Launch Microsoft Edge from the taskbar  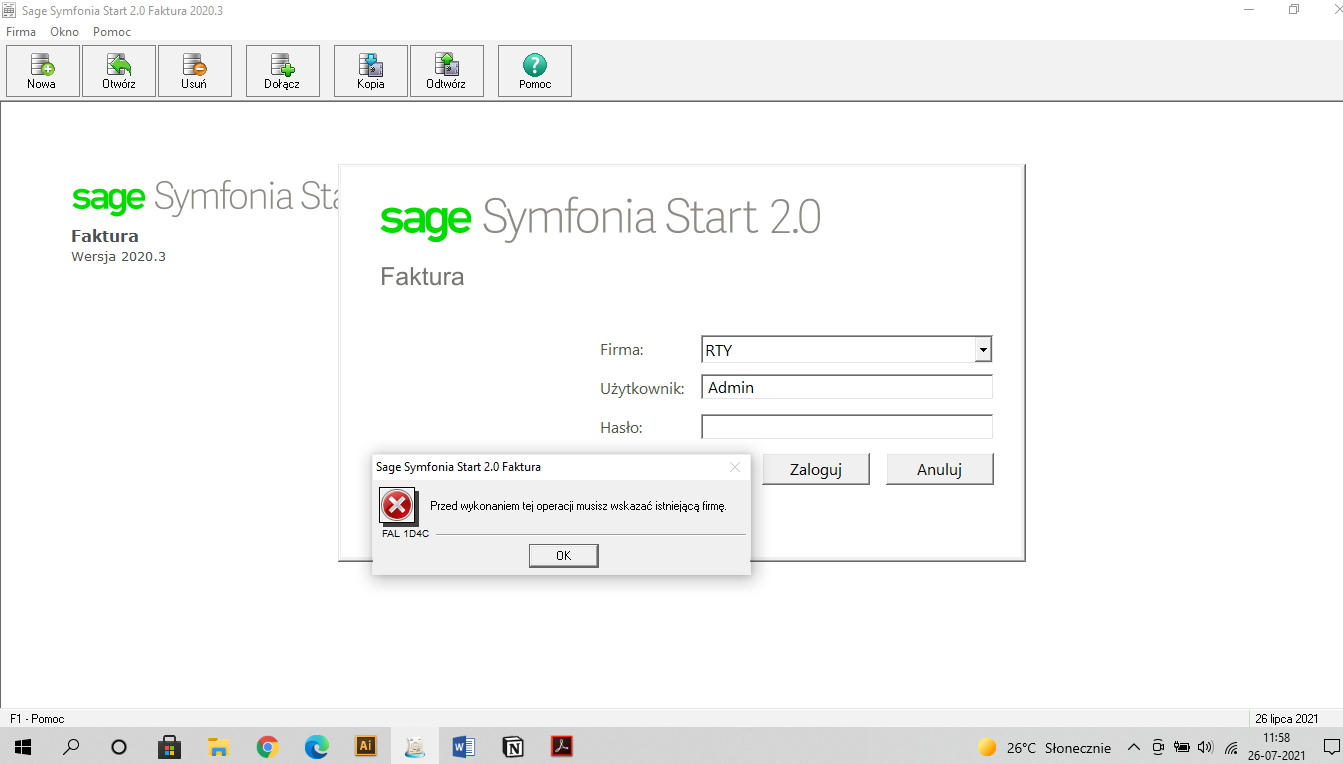[316, 746]
